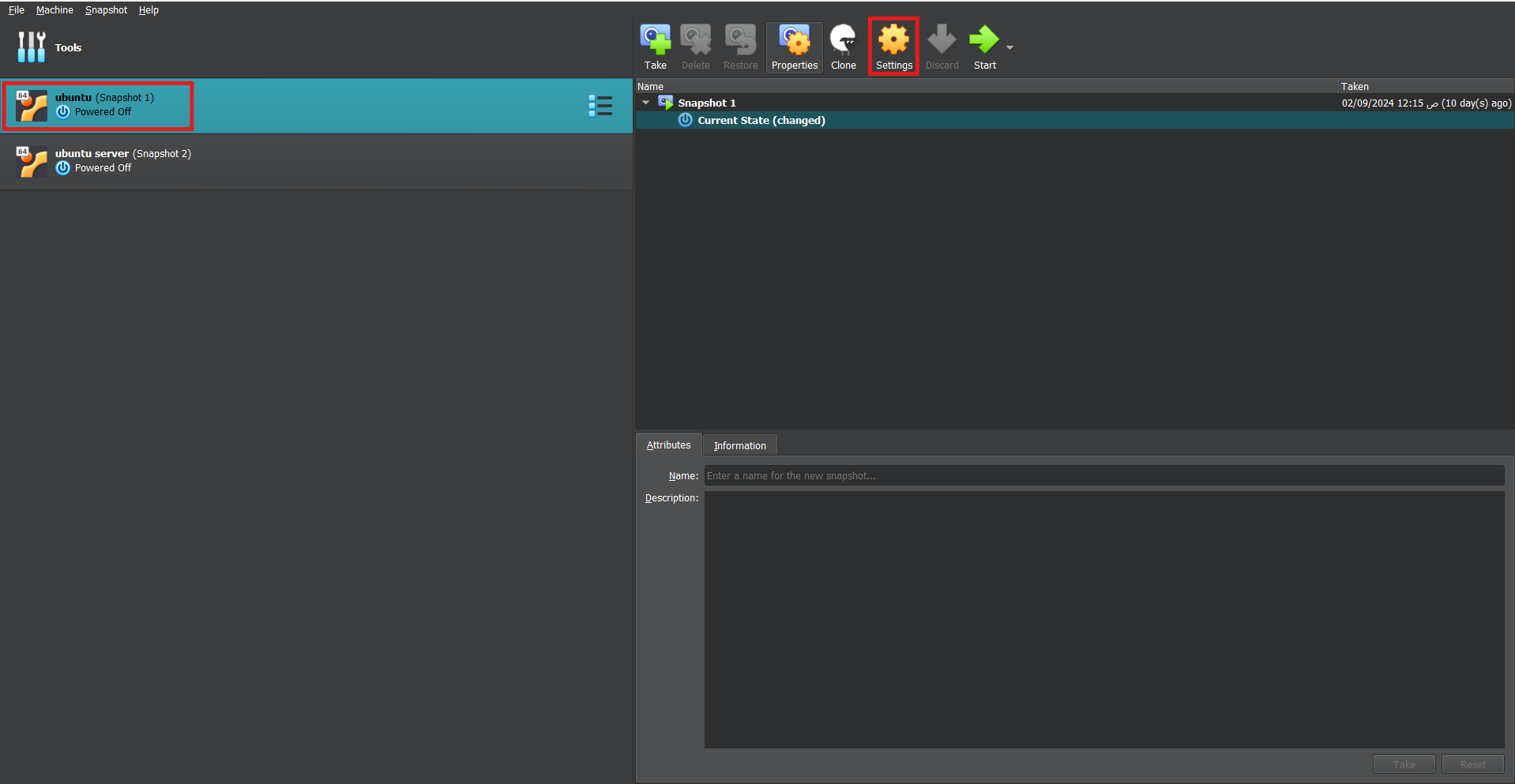Open the Help menu
This screenshot has width=1515, height=784.
(148, 10)
